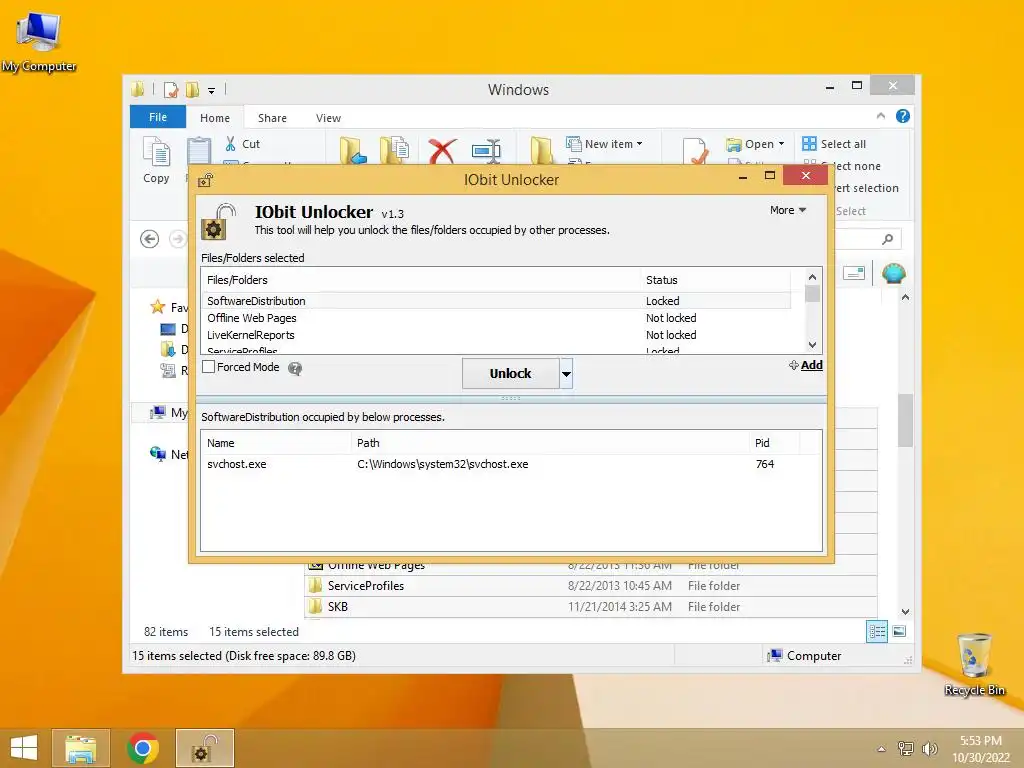The image size is (1024, 768).
Task: Click the Pid column header
Action: pos(773,443)
